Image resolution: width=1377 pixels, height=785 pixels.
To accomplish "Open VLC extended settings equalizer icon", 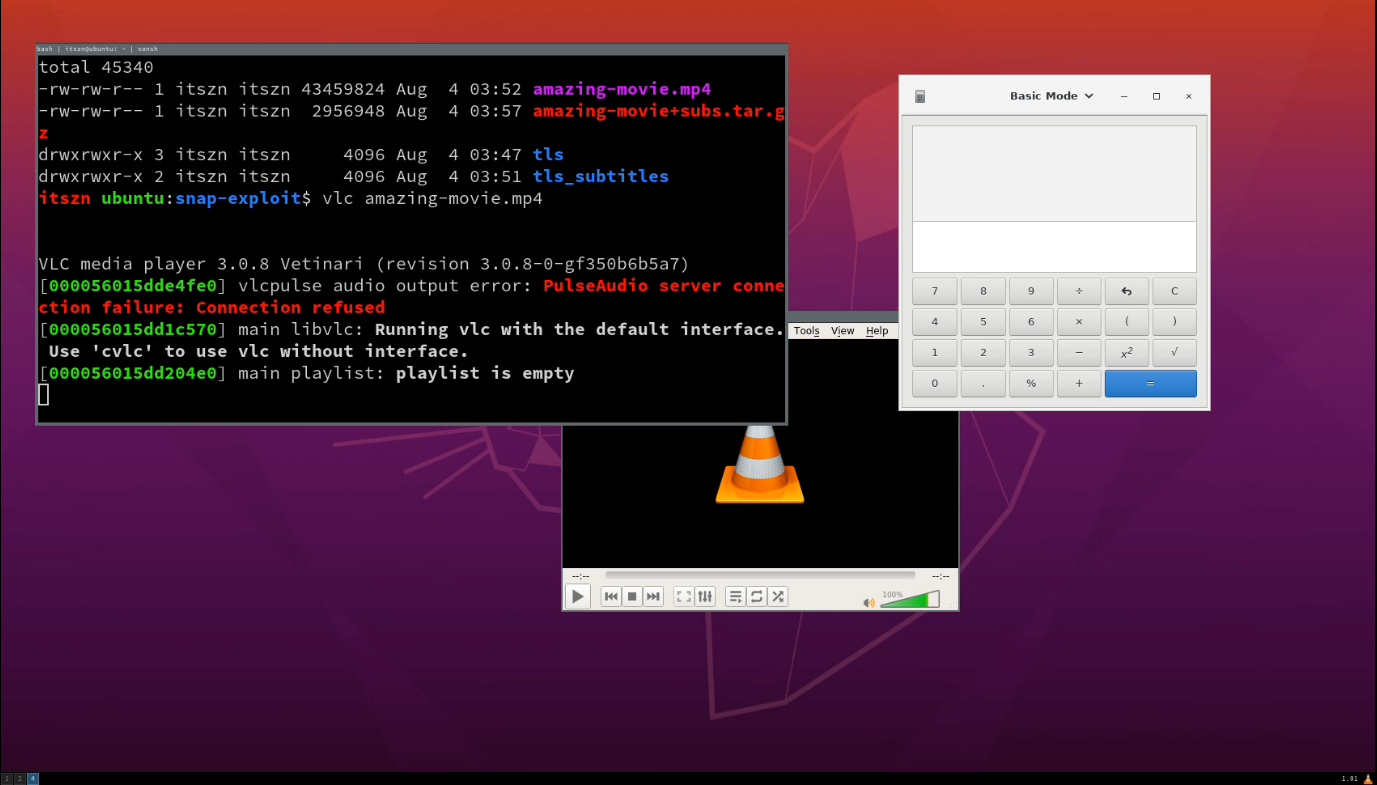I will (x=705, y=597).
